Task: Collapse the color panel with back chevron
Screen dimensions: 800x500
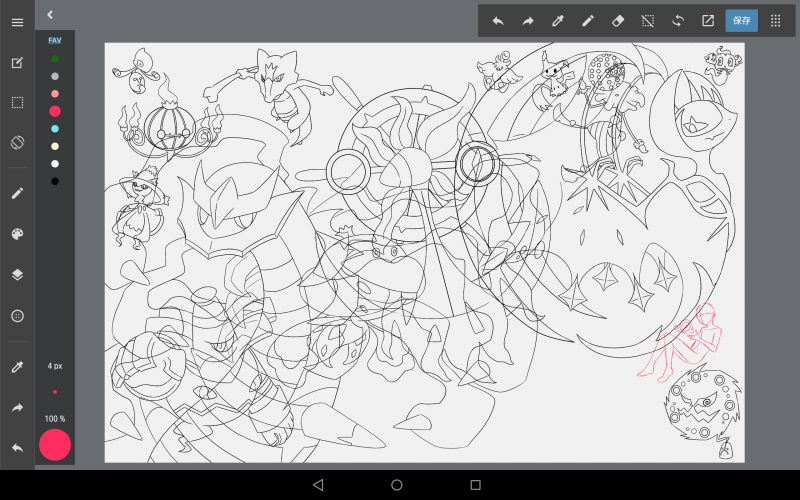Action: click(49, 15)
